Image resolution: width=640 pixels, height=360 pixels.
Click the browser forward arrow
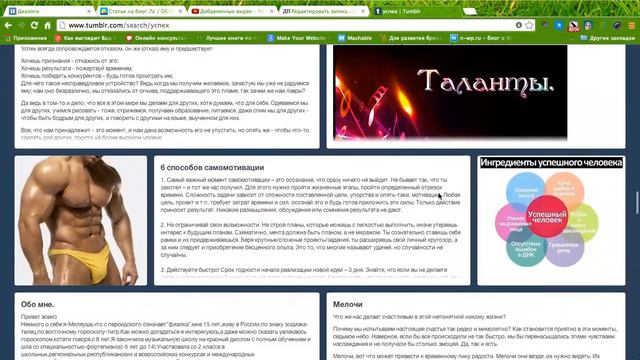[x=21, y=25]
